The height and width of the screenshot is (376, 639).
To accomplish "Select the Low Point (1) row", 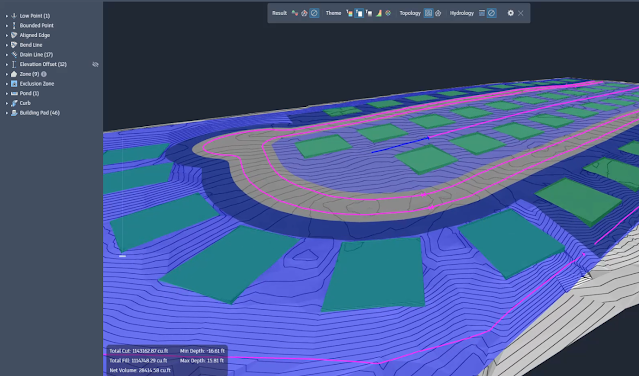I will (x=51, y=16).
